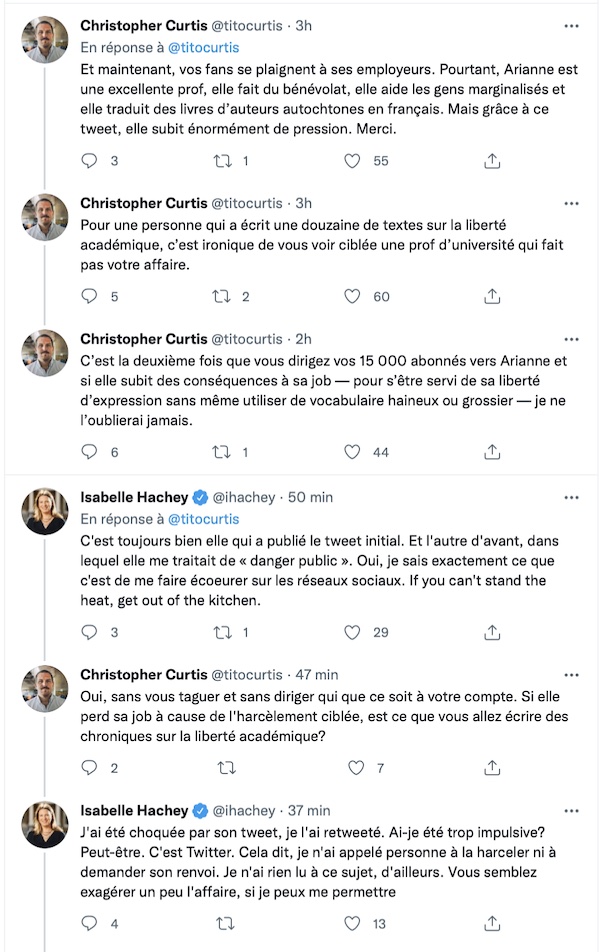Open more options on the 2h tweet
The width and height of the screenshot is (600, 952).
click(x=571, y=339)
